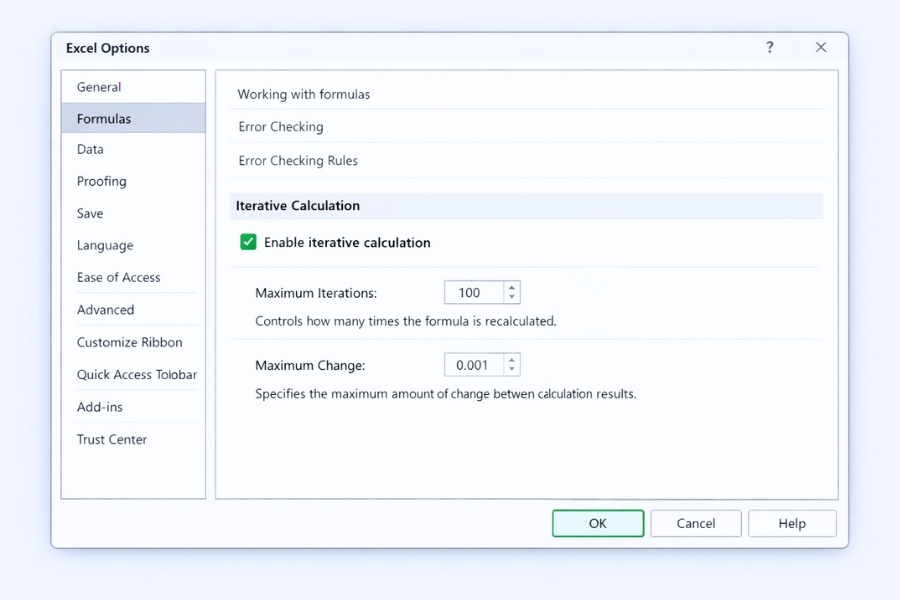Screen dimensions: 900x600
Task: Close the Excel Options dialog
Action: (820, 47)
